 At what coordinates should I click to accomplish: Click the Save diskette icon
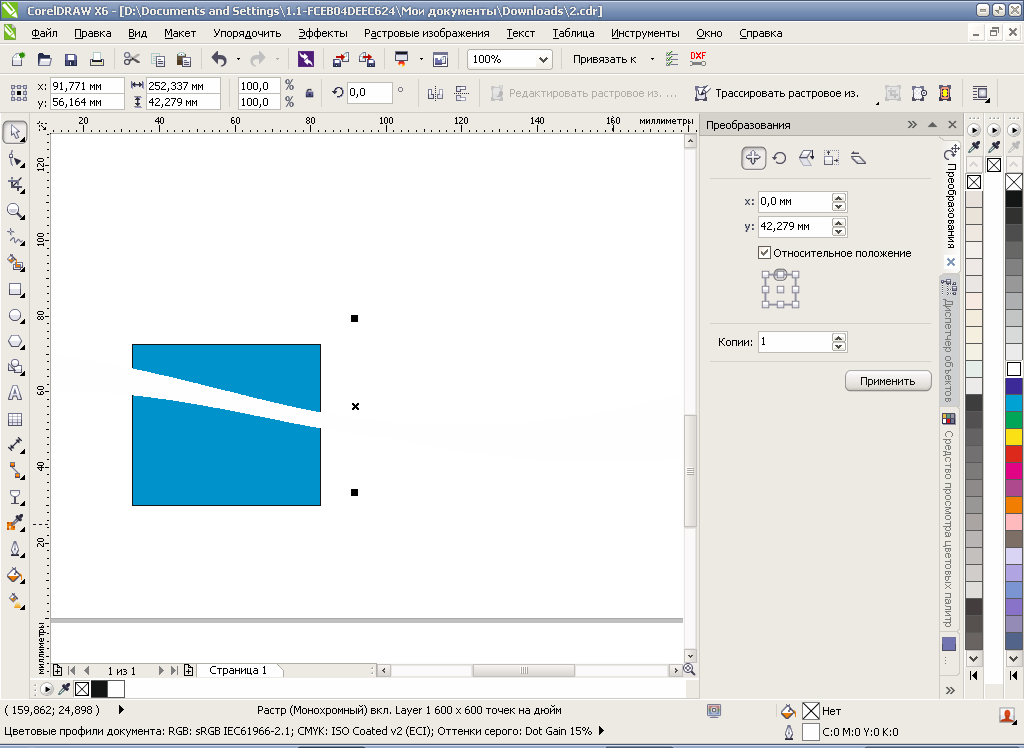71,59
